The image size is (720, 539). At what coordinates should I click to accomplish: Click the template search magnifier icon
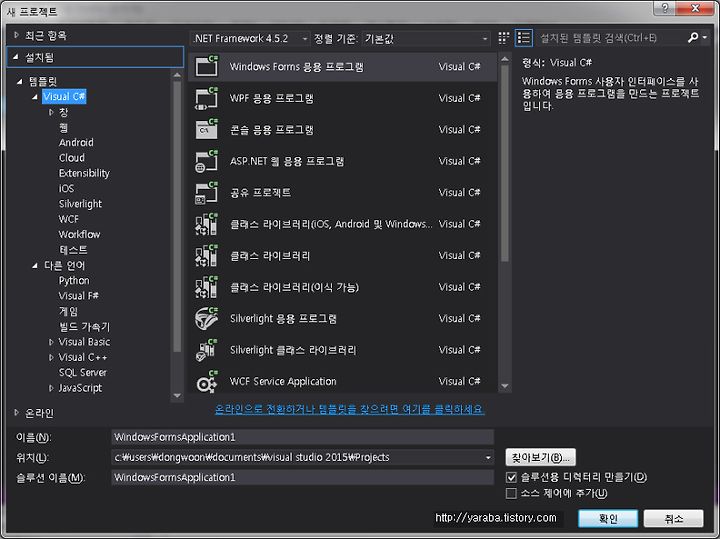click(x=693, y=38)
